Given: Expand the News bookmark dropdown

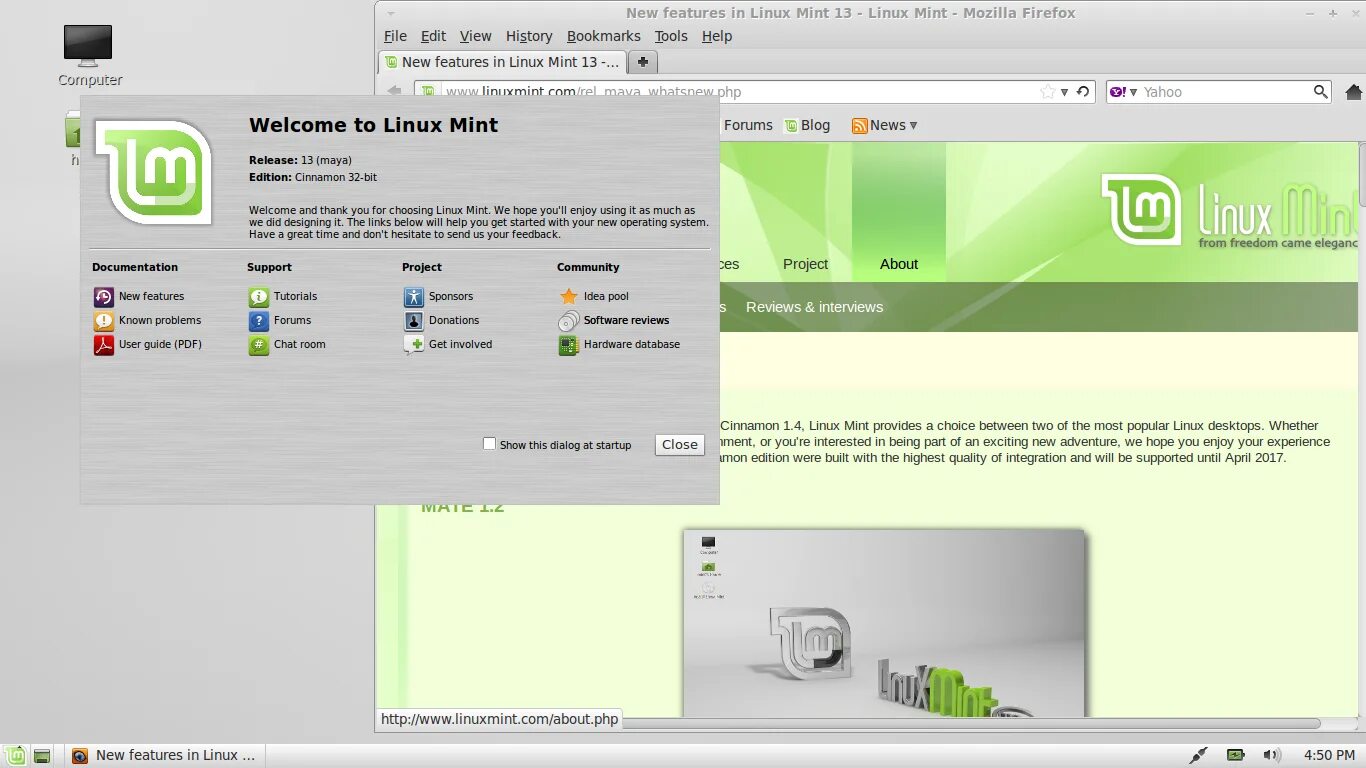Looking at the screenshot, I should 913,126.
